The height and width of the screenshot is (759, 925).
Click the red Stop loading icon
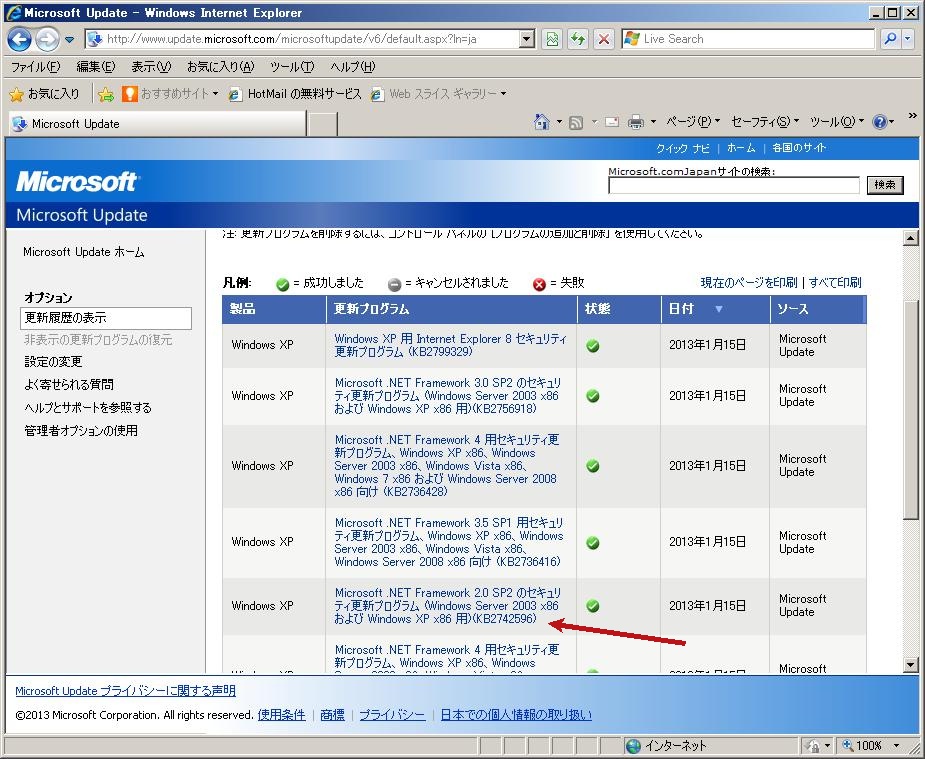pos(604,40)
